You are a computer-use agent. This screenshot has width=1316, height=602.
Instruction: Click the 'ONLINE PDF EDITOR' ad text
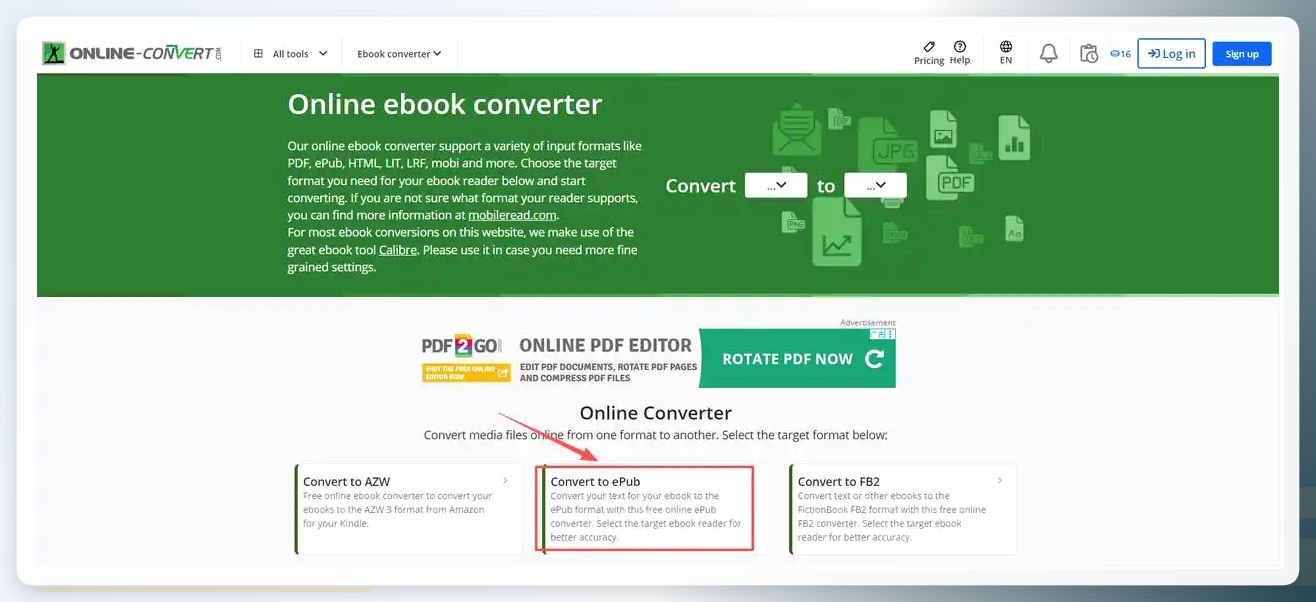[605, 345]
